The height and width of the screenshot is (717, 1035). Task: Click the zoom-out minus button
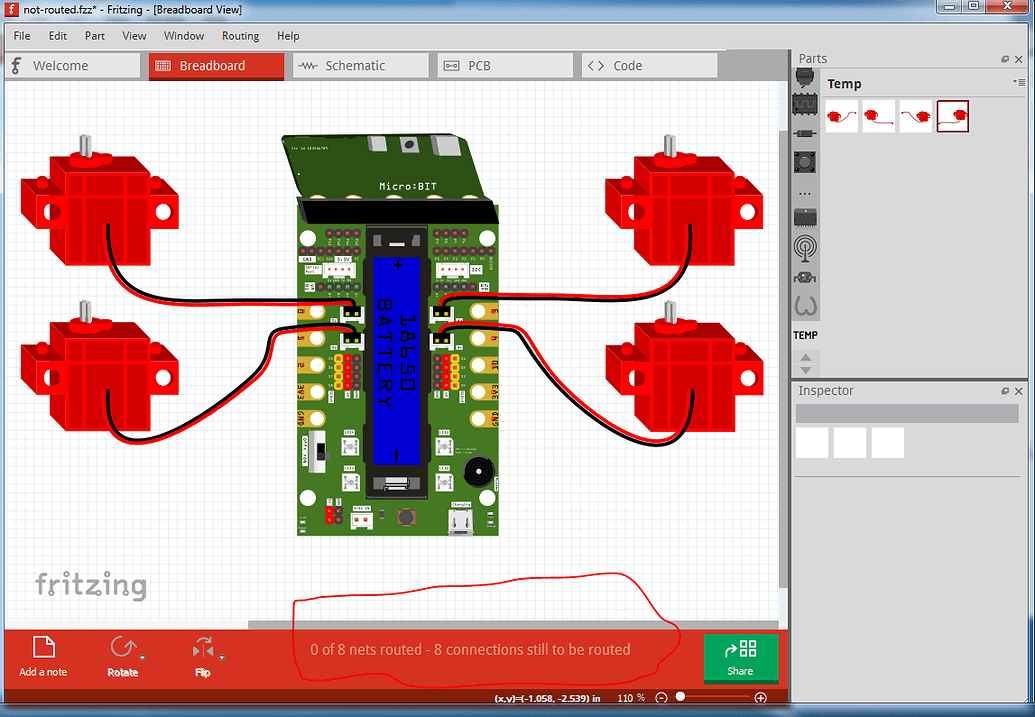[661, 697]
